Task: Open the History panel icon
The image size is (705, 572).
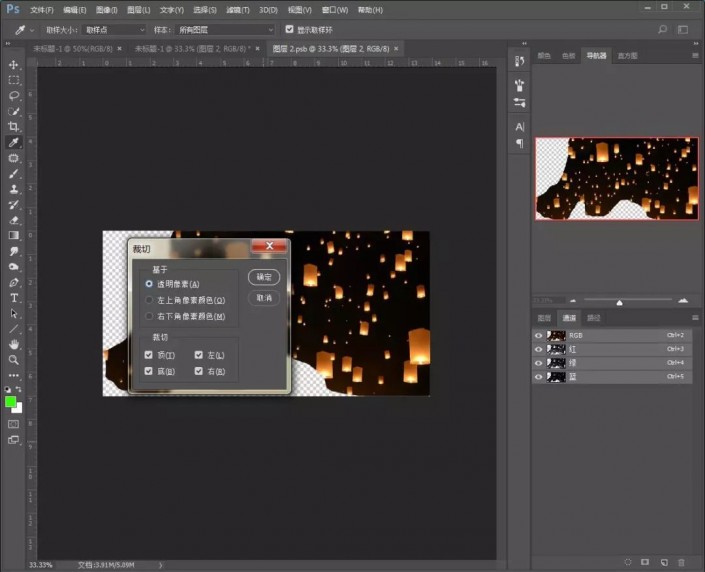Action: tap(519, 61)
